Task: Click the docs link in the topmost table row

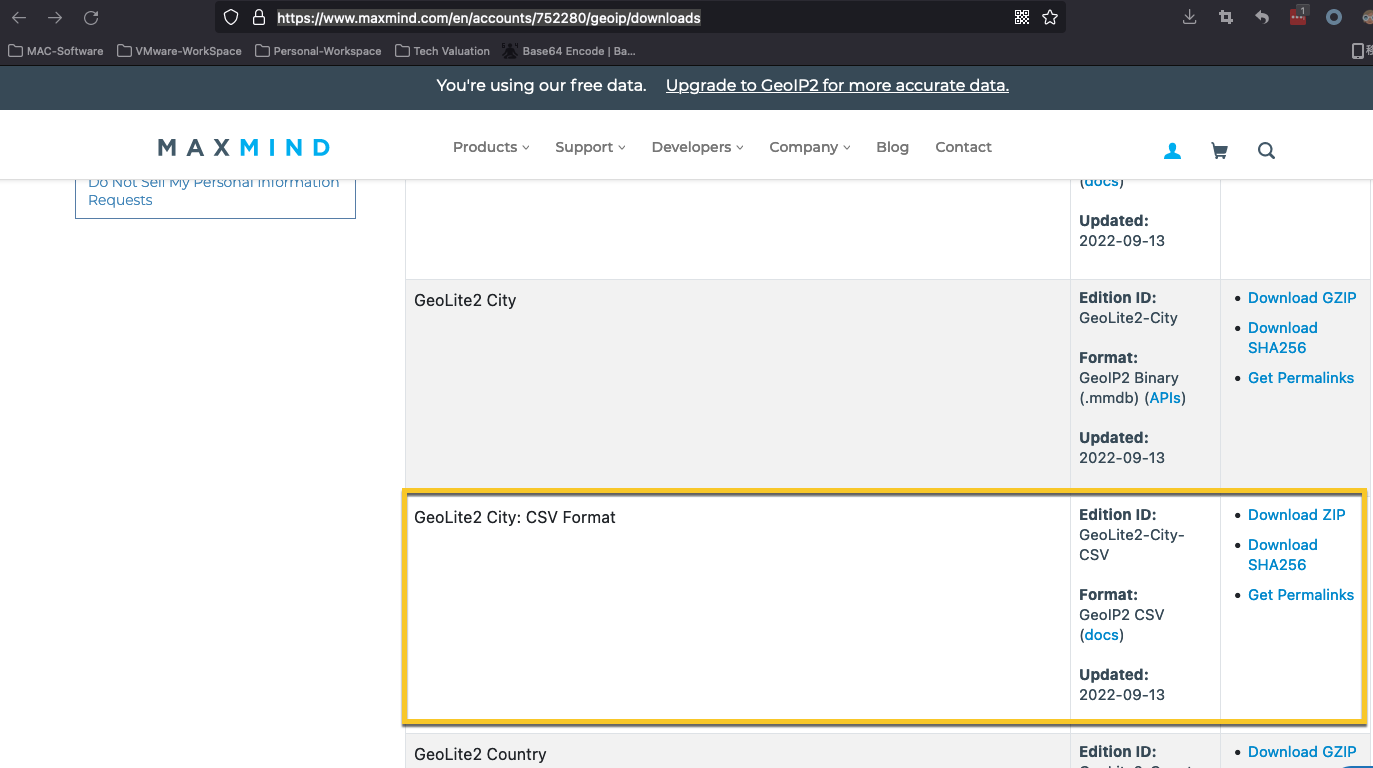Action: [1101, 181]
